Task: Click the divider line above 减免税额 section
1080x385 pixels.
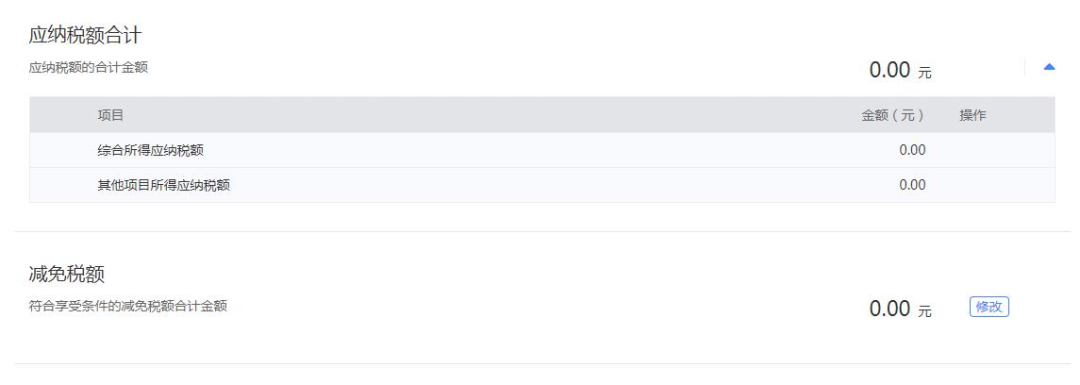Action: [x=542, y=231]
